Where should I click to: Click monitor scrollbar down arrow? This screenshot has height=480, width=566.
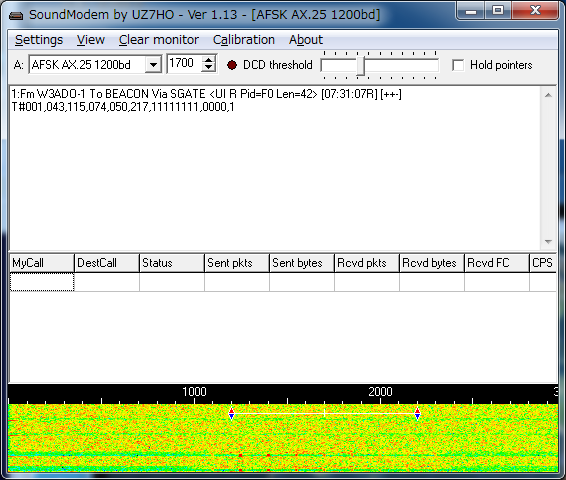click(548, 242)
